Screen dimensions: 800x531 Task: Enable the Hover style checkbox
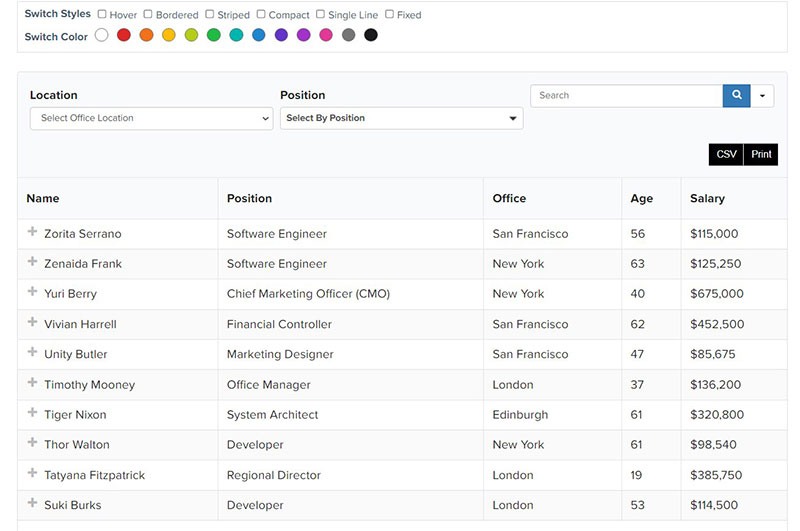click(102, 14)
